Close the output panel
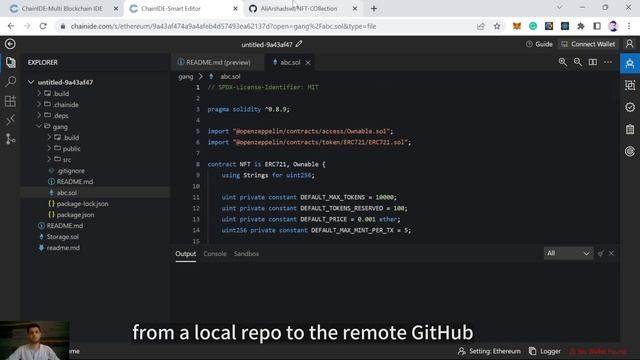Viewport: 640px width, 360px height. click(611, 253)
